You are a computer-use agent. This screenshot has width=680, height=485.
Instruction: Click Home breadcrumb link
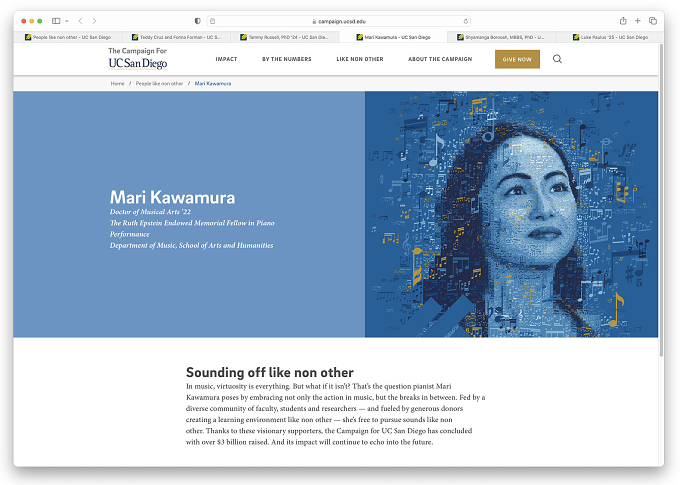(x=118, y=83)
